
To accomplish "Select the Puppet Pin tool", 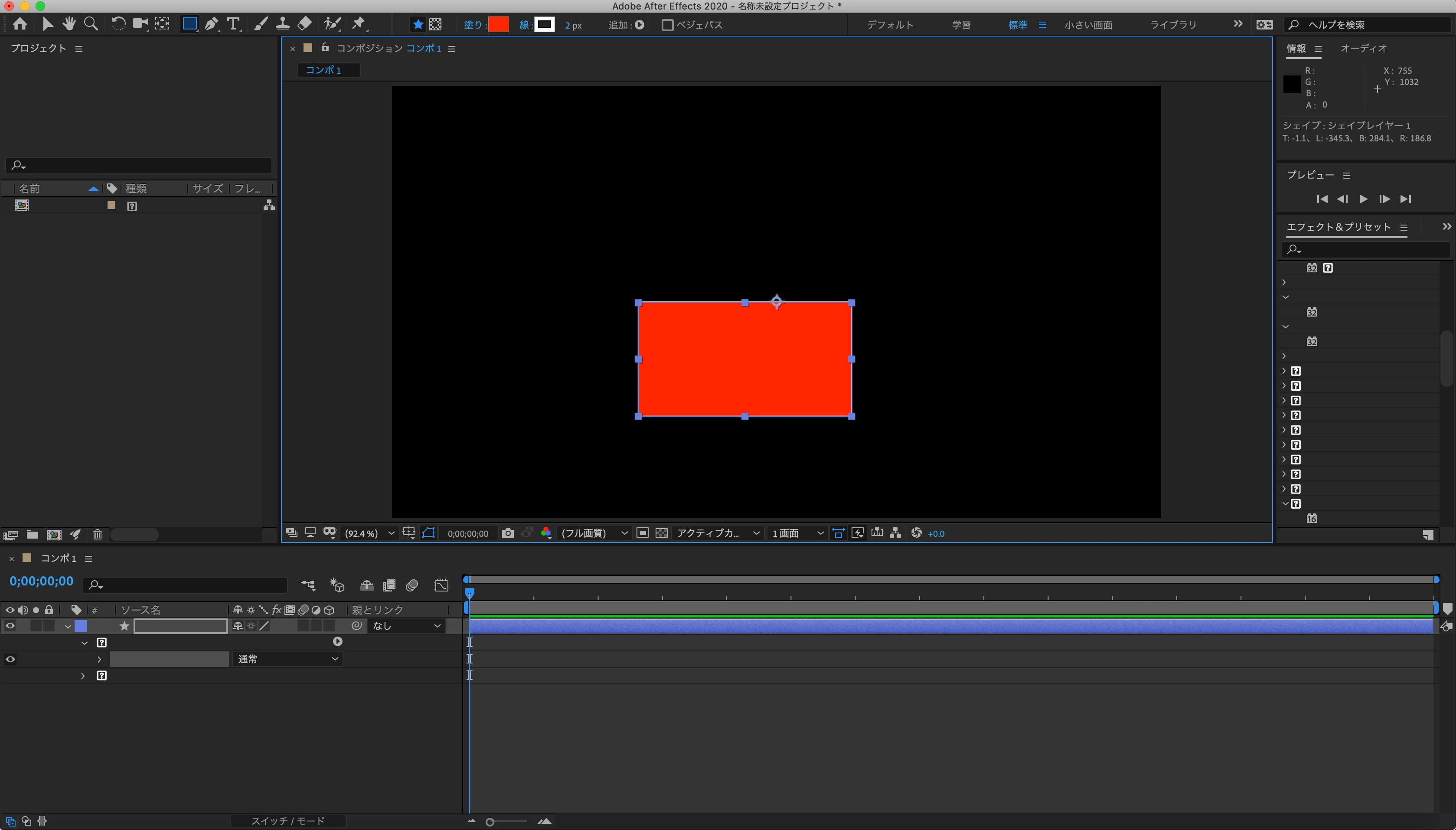I will 359,24.
